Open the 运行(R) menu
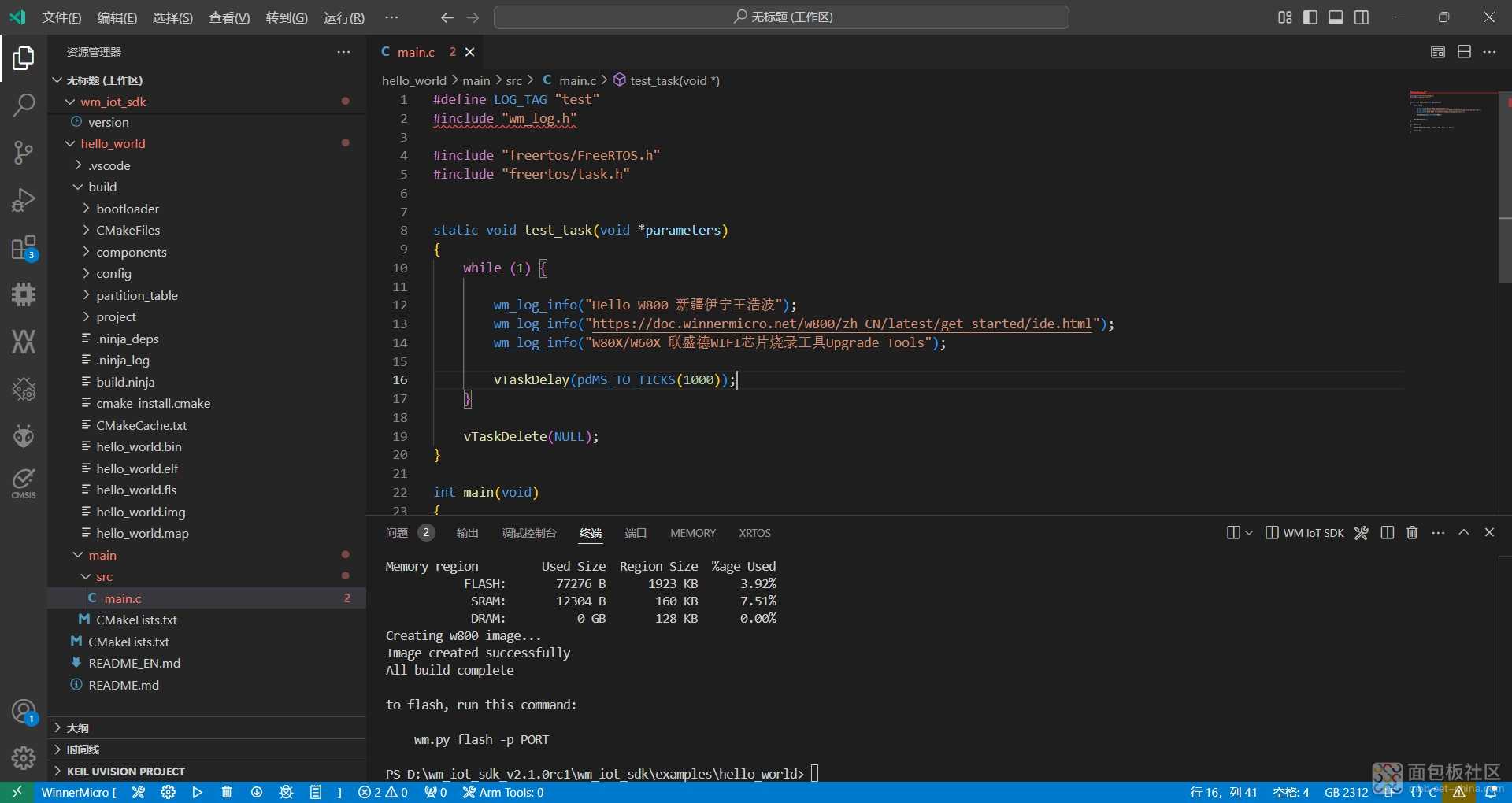This screenshot has width=1512, height=803. pyautogui.click(x=344, y=17)
